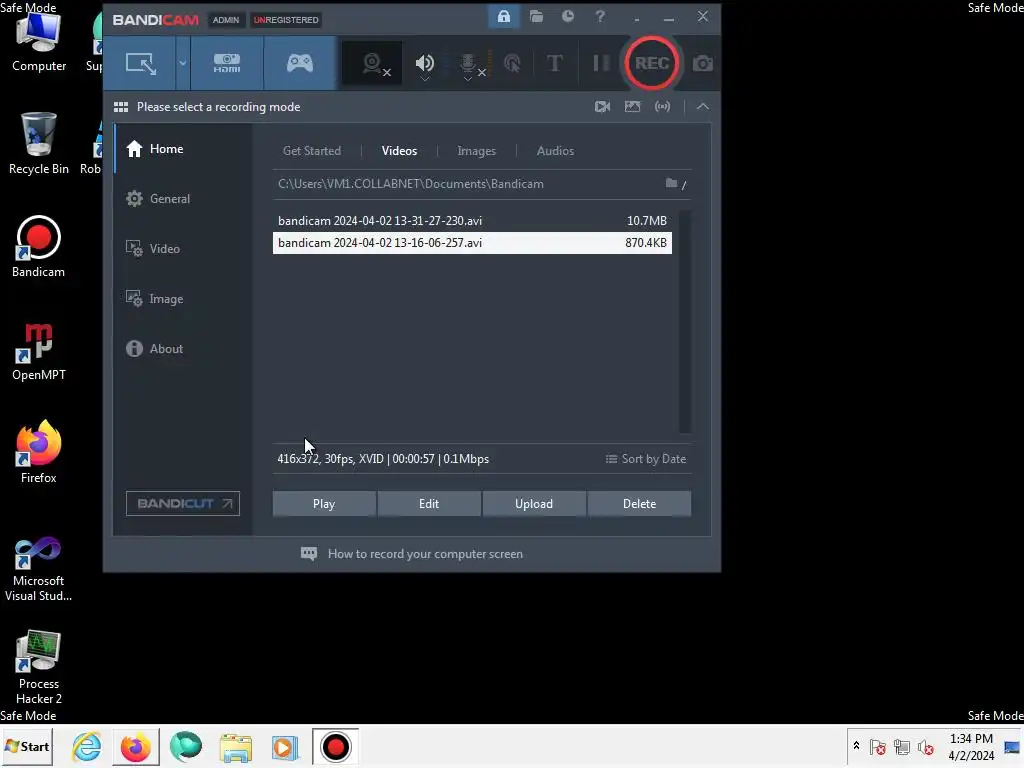Click Upload button
Viewport: 1024px width, 768px height.
pyautogui.click(x=534, y=504)
